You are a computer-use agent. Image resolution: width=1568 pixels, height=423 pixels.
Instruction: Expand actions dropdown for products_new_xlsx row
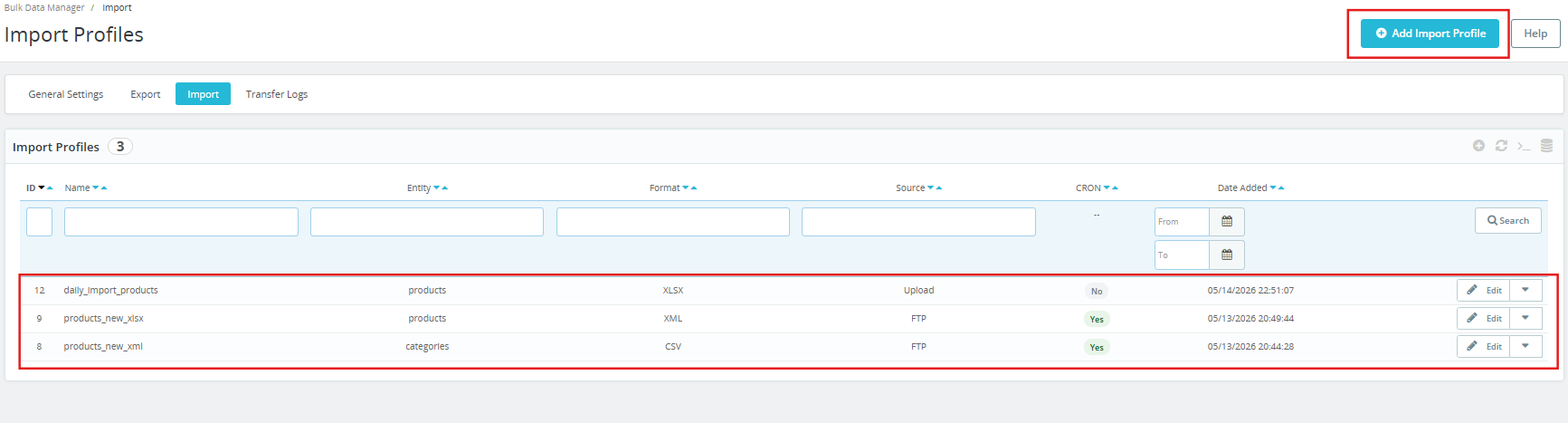coord(1525,319)
